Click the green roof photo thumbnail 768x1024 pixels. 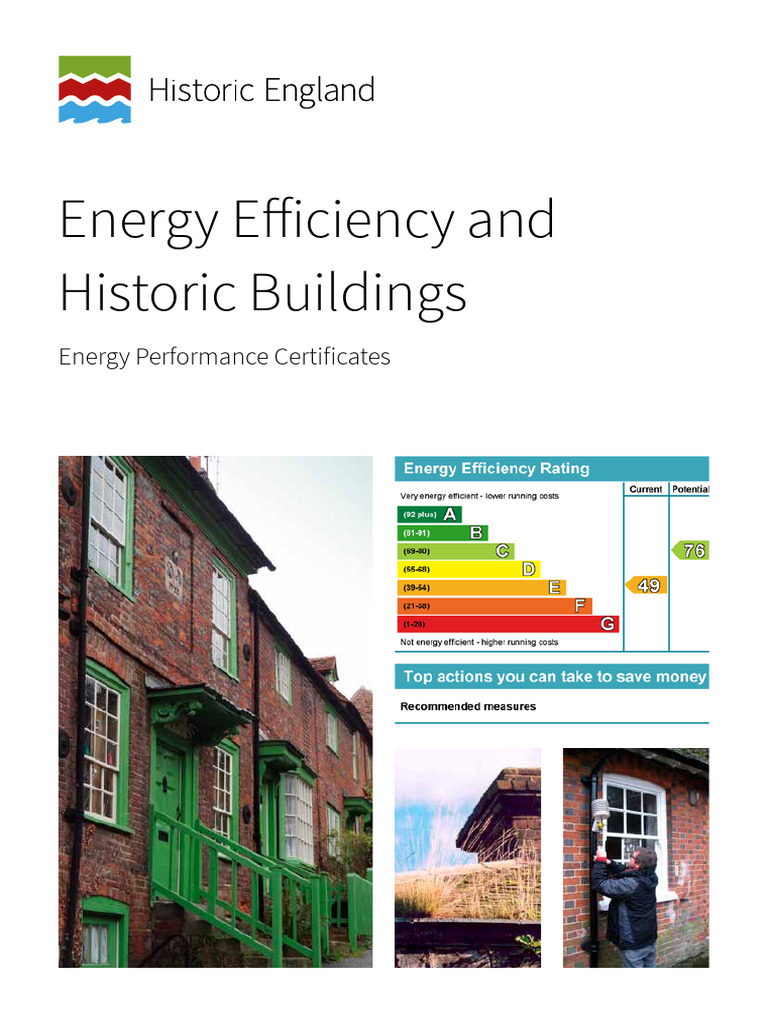click(x=468, y=857)
